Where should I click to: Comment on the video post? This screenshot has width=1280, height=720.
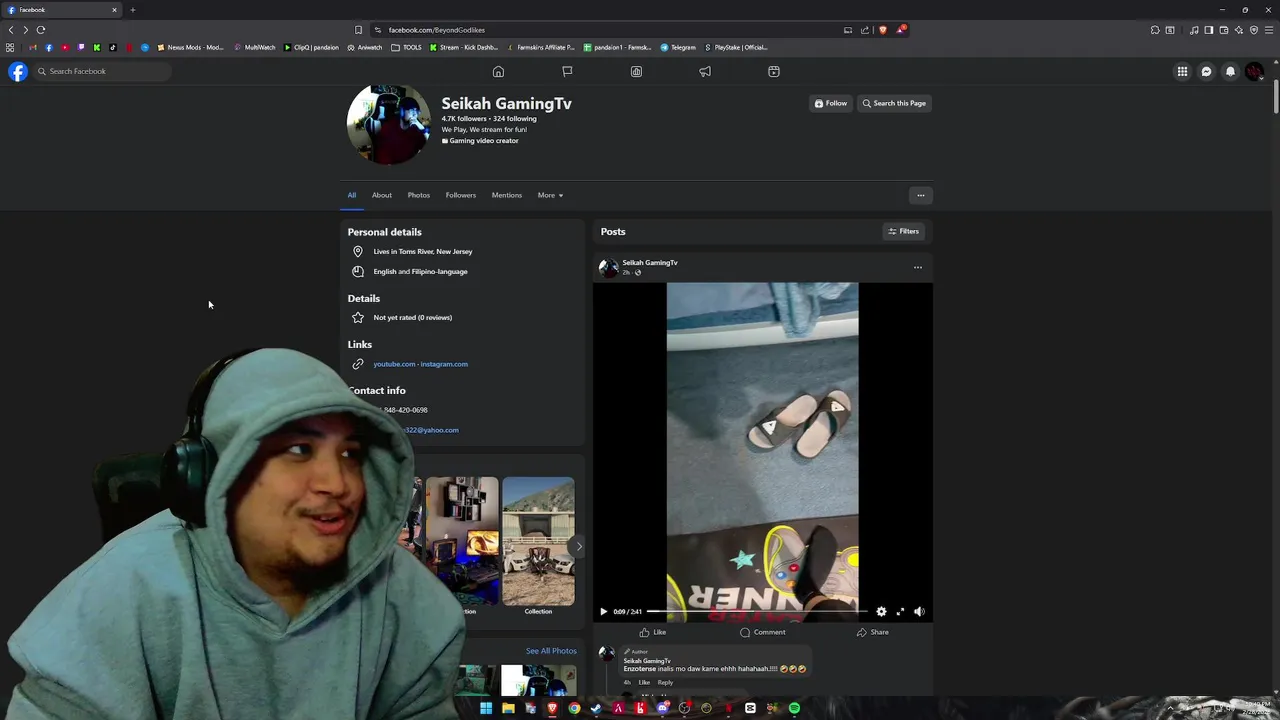(763, 632)
